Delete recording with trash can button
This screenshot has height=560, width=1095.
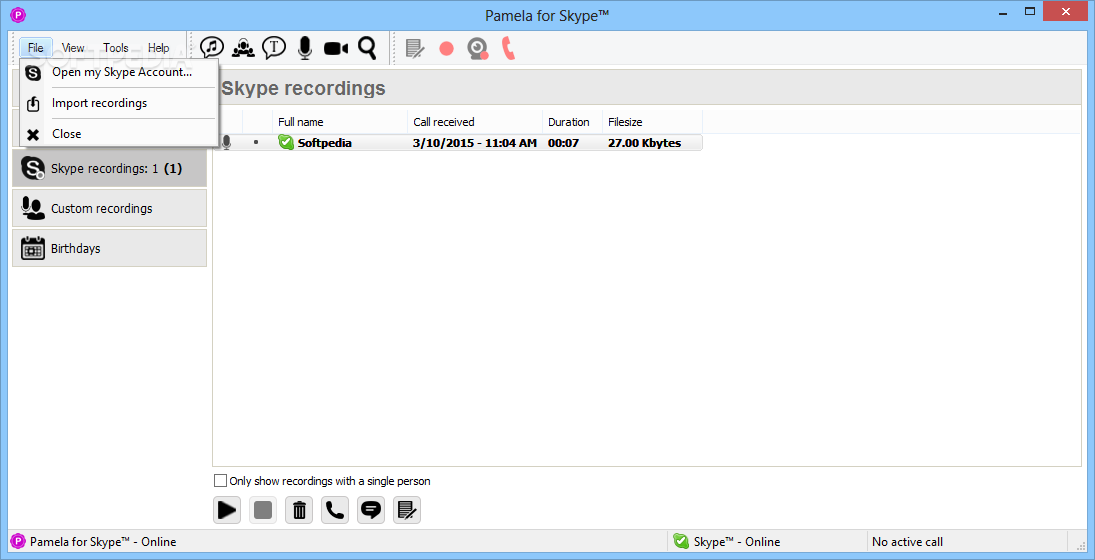300,510
